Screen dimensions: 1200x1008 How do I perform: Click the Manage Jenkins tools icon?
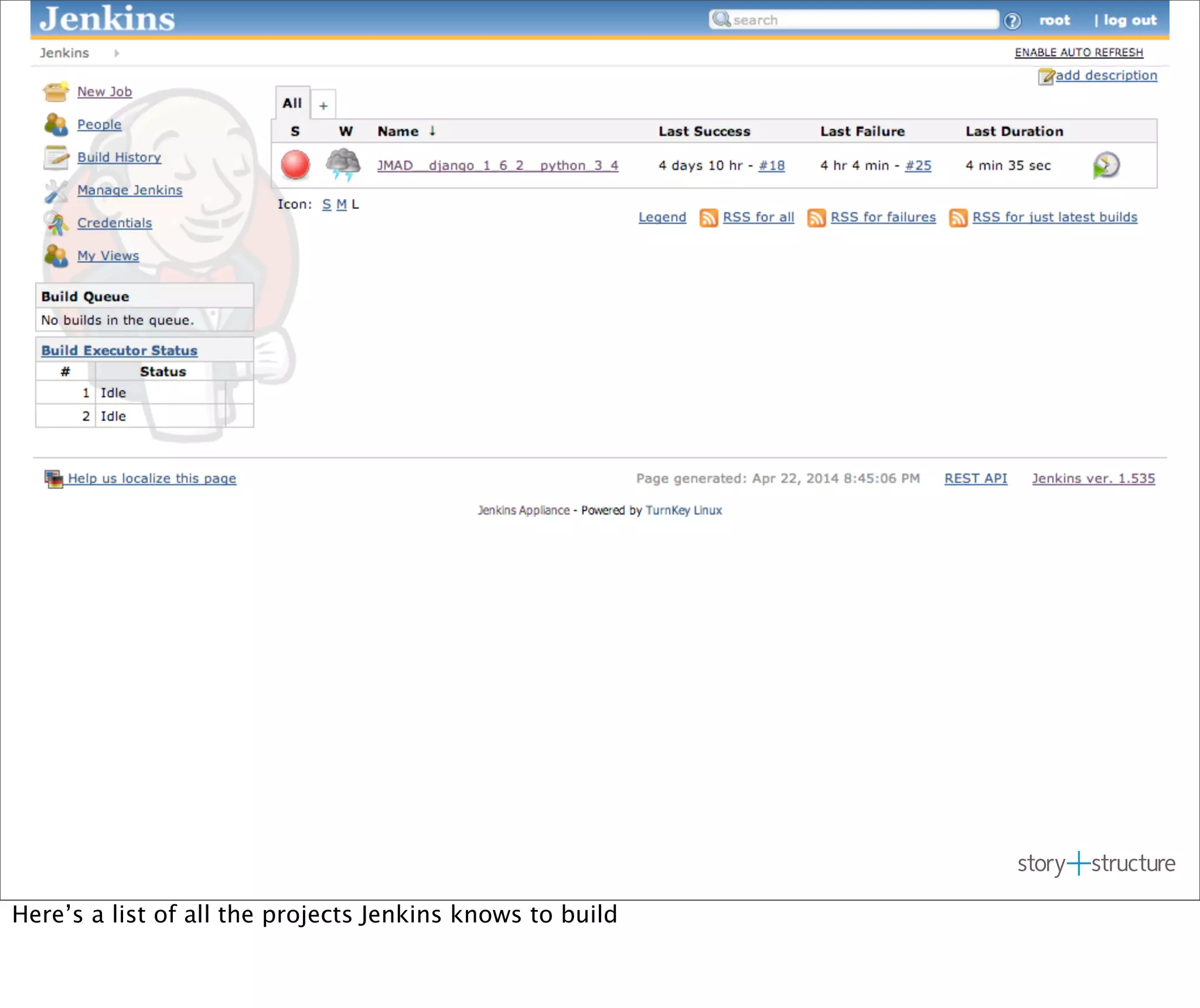pyautogui.click(x=56, y=190)
